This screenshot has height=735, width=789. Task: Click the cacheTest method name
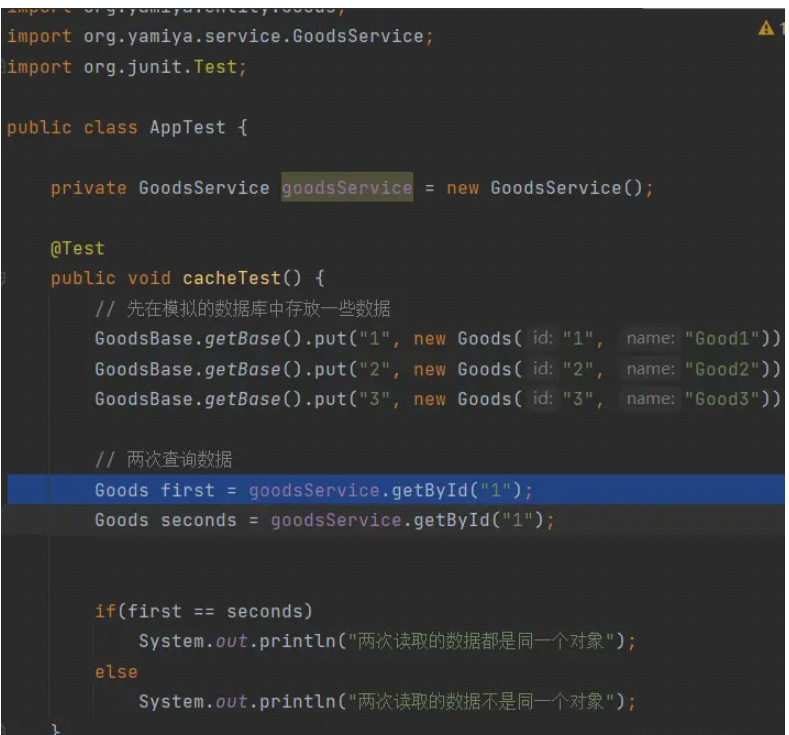coord(231,278)
